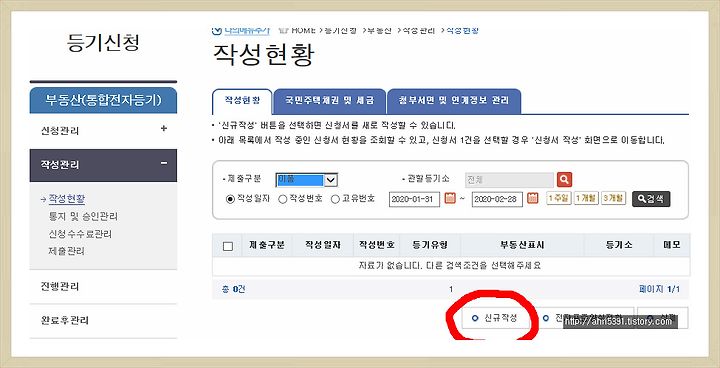Click the magnifier icon next to 관할등기소
Screen dimensions: 720x368
coord(564,179)
